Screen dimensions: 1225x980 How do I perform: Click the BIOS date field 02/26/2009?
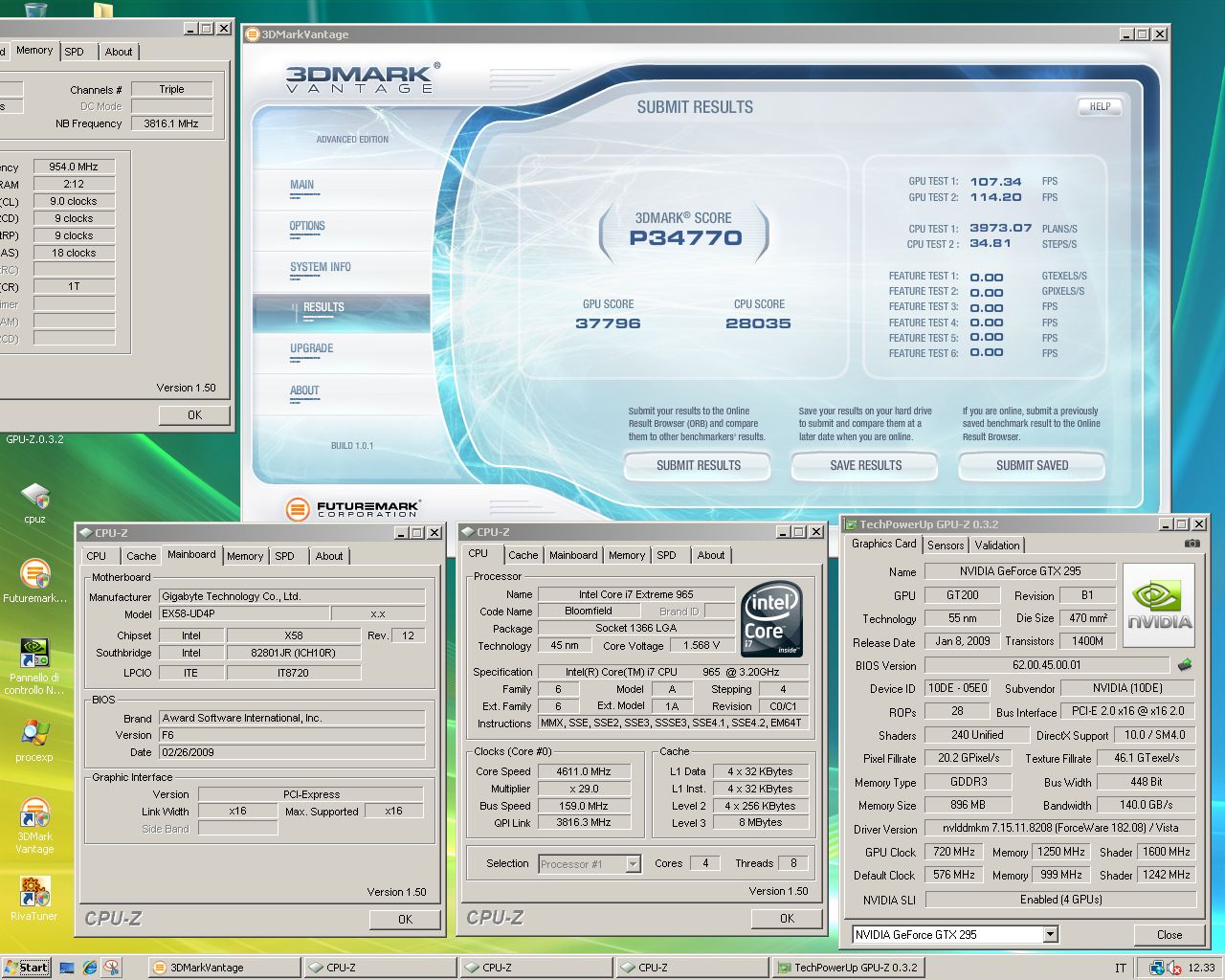tap(292, 752)
